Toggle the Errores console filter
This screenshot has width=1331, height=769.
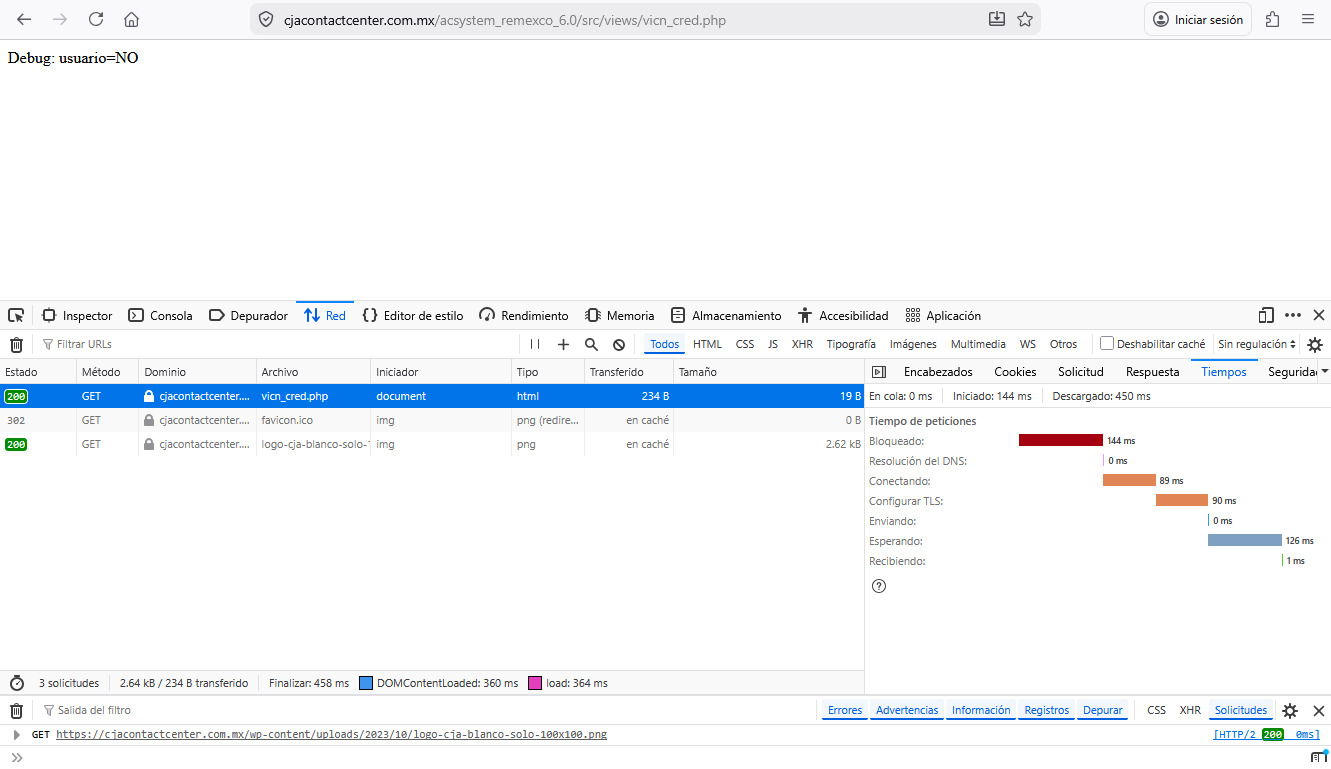(x=845, y=710)
